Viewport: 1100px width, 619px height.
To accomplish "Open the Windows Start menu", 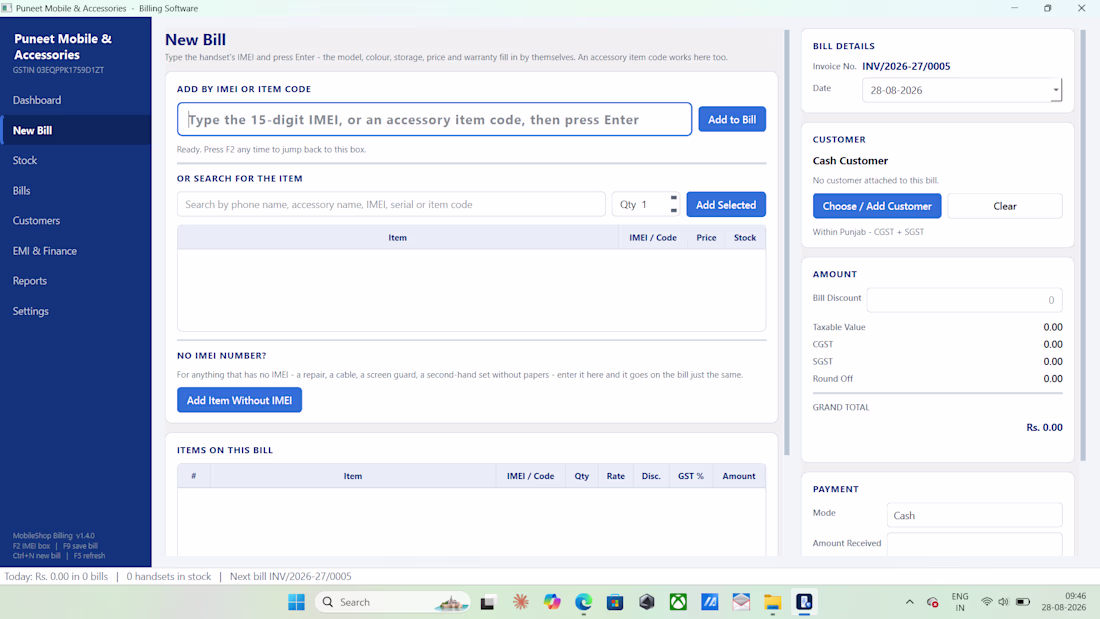I will [x=297, y=602].
